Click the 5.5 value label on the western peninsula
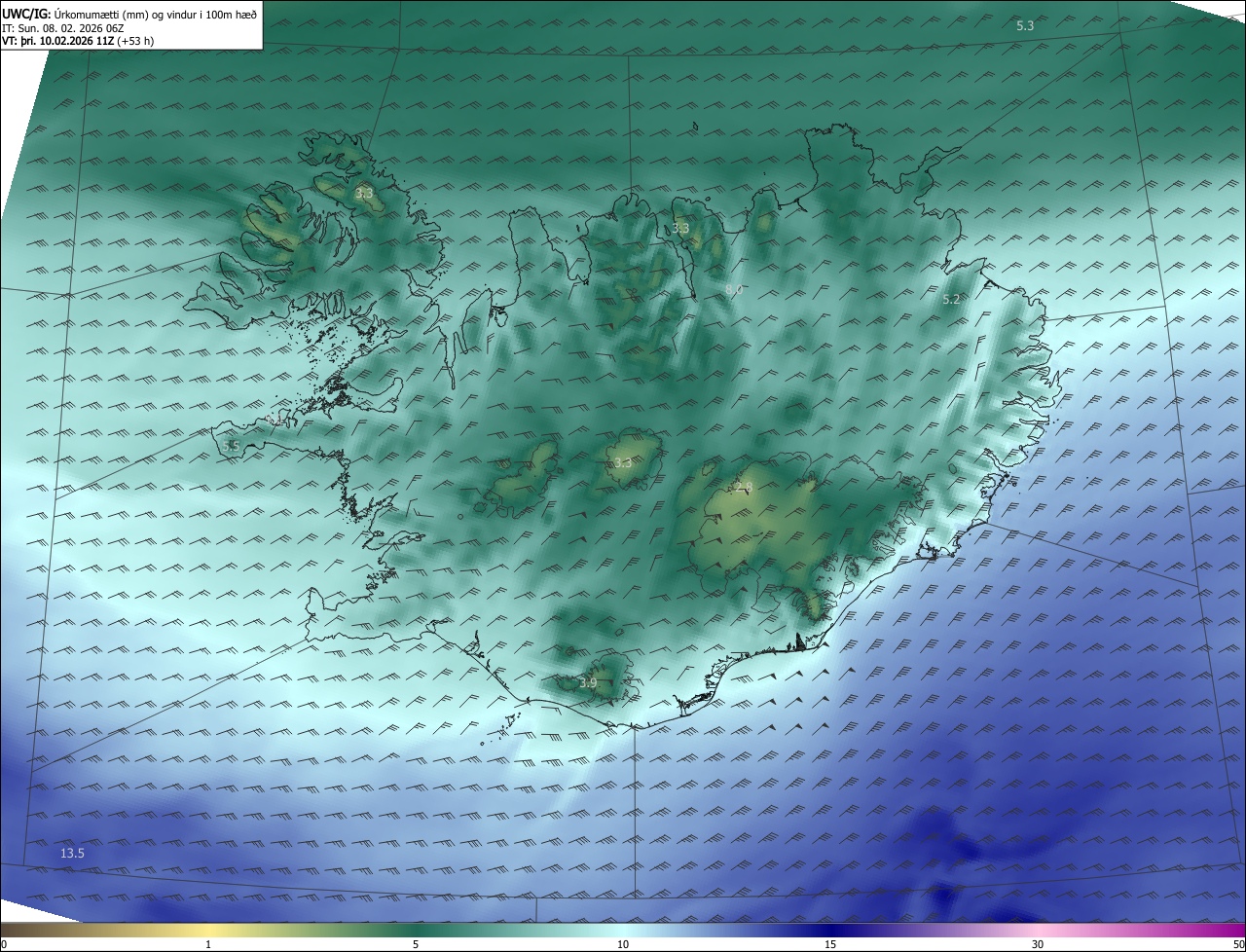Image resolution: width=1246 pixels, height=952 pixels. point(231,446)
